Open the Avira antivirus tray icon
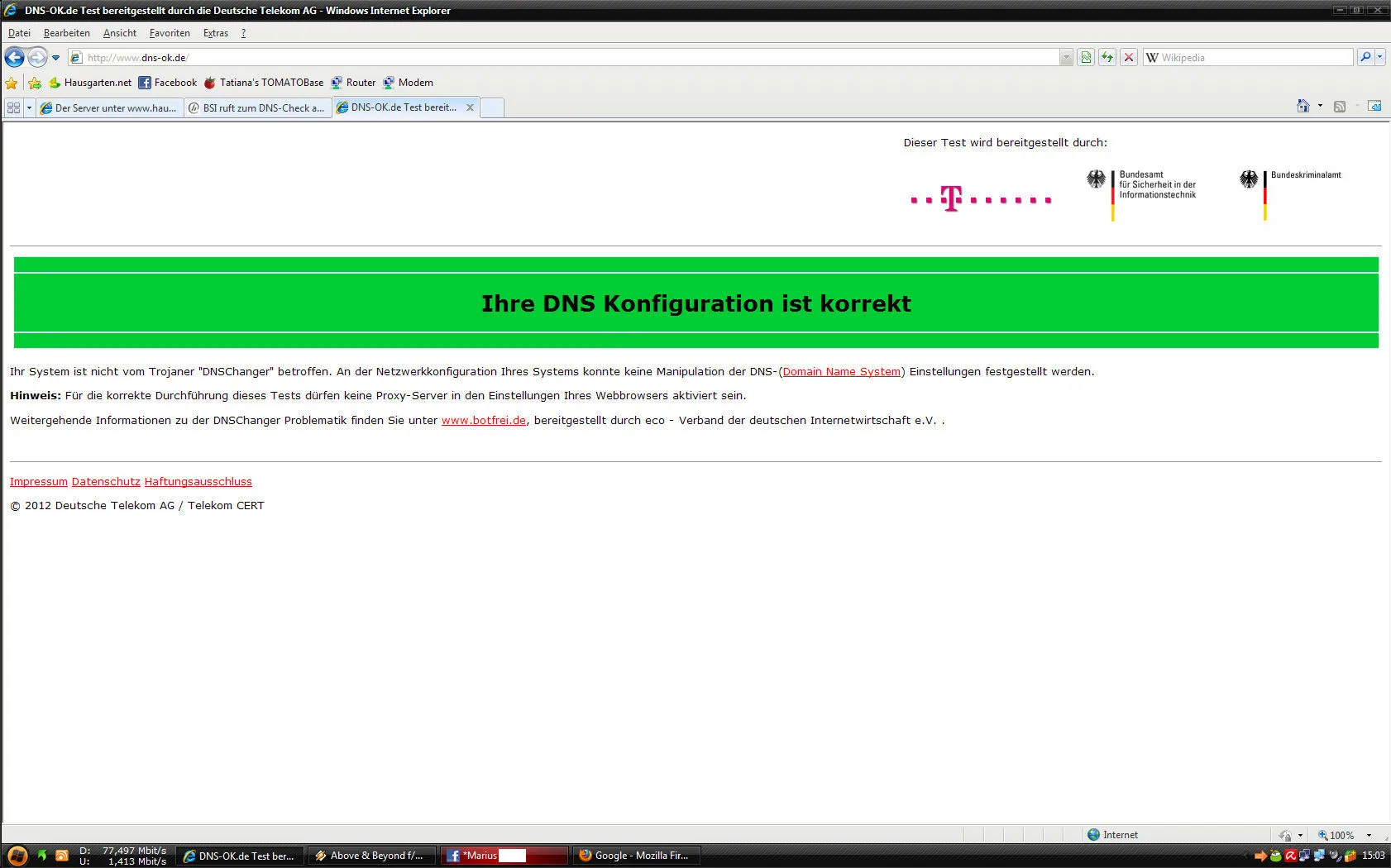 [1290, 856]
